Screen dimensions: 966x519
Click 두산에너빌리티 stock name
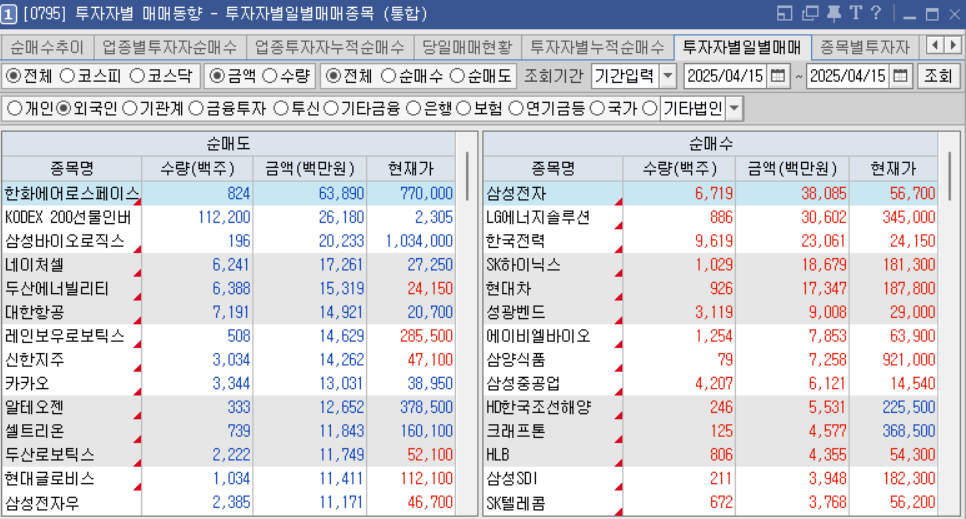pos(57,288)
